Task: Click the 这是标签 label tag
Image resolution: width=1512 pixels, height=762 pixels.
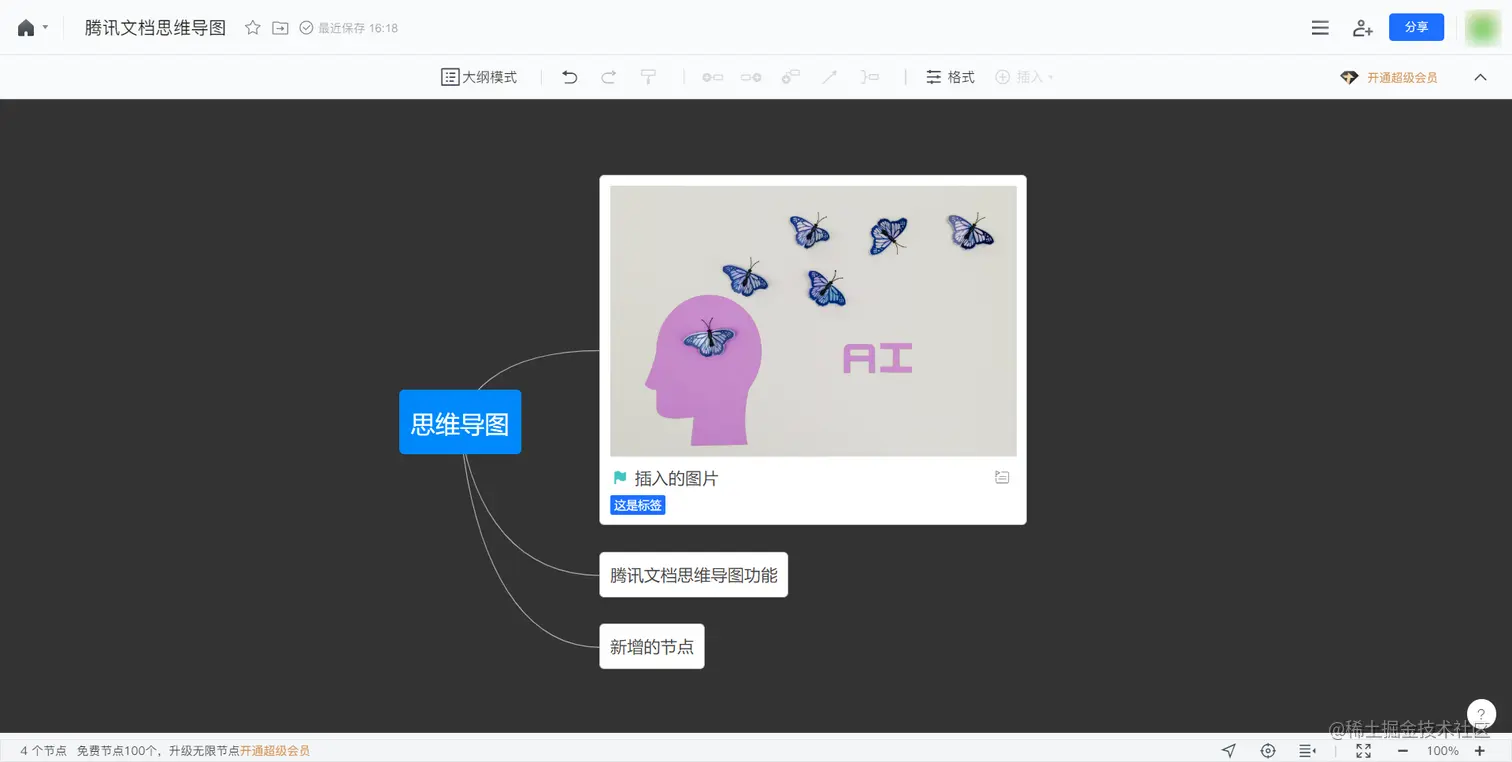Action: pos(638,505)
